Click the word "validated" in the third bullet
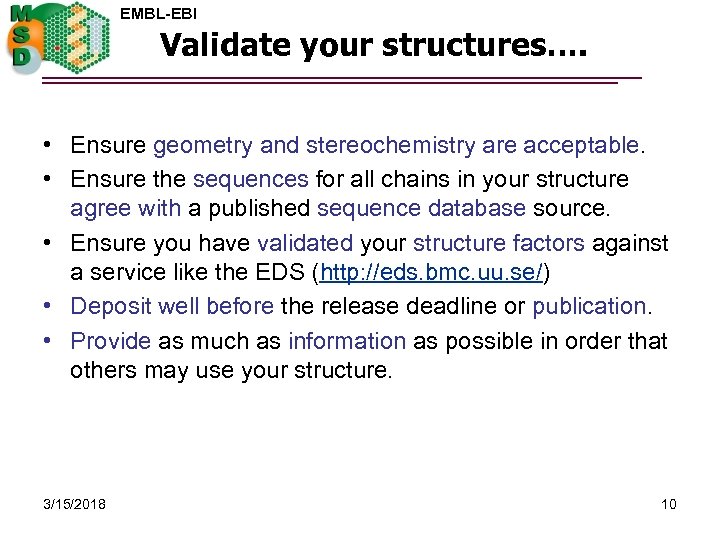This screenshot has height=540, width=720. tap(304, 243)
